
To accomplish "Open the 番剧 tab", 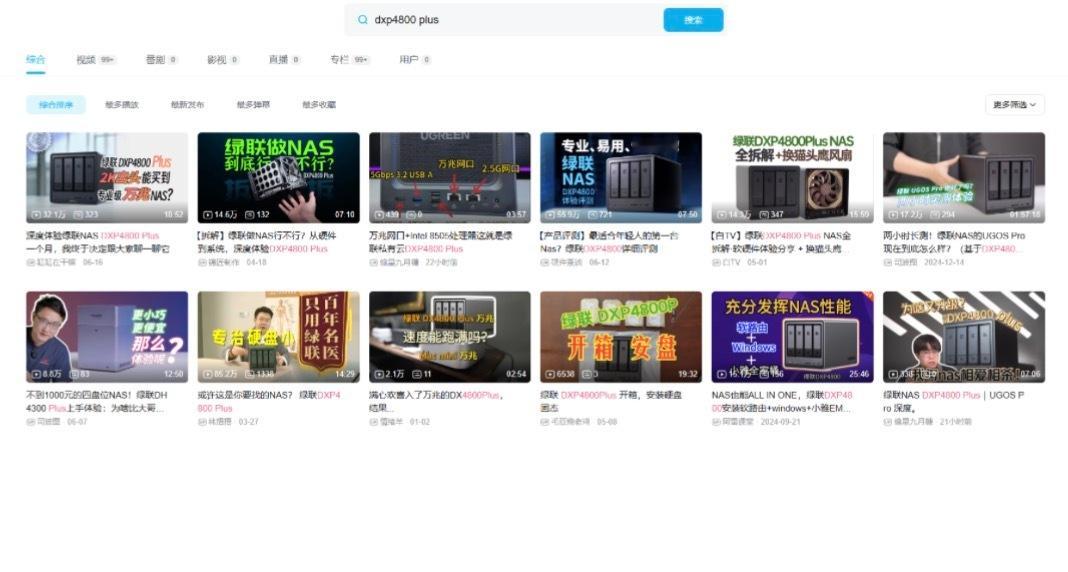I will 161,59.
